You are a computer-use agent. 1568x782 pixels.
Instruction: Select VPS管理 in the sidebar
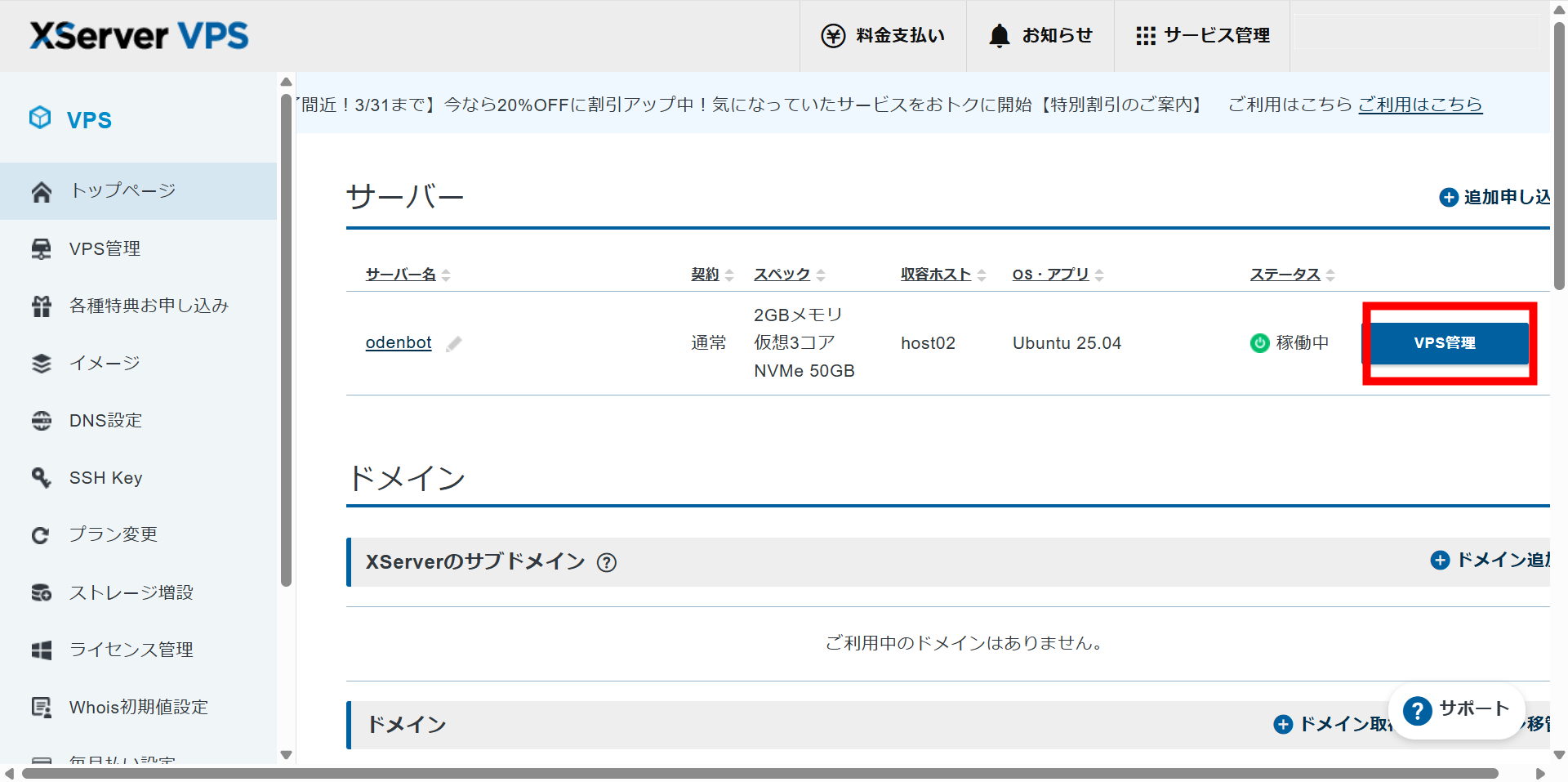click(x=105, y=248)
